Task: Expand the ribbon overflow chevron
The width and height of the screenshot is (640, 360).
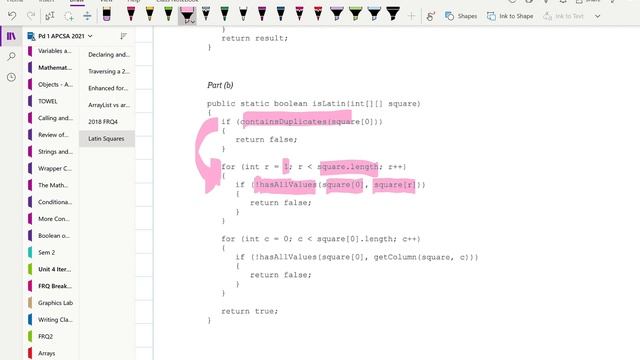Action: pyautogui.click(x=598, y=16)
